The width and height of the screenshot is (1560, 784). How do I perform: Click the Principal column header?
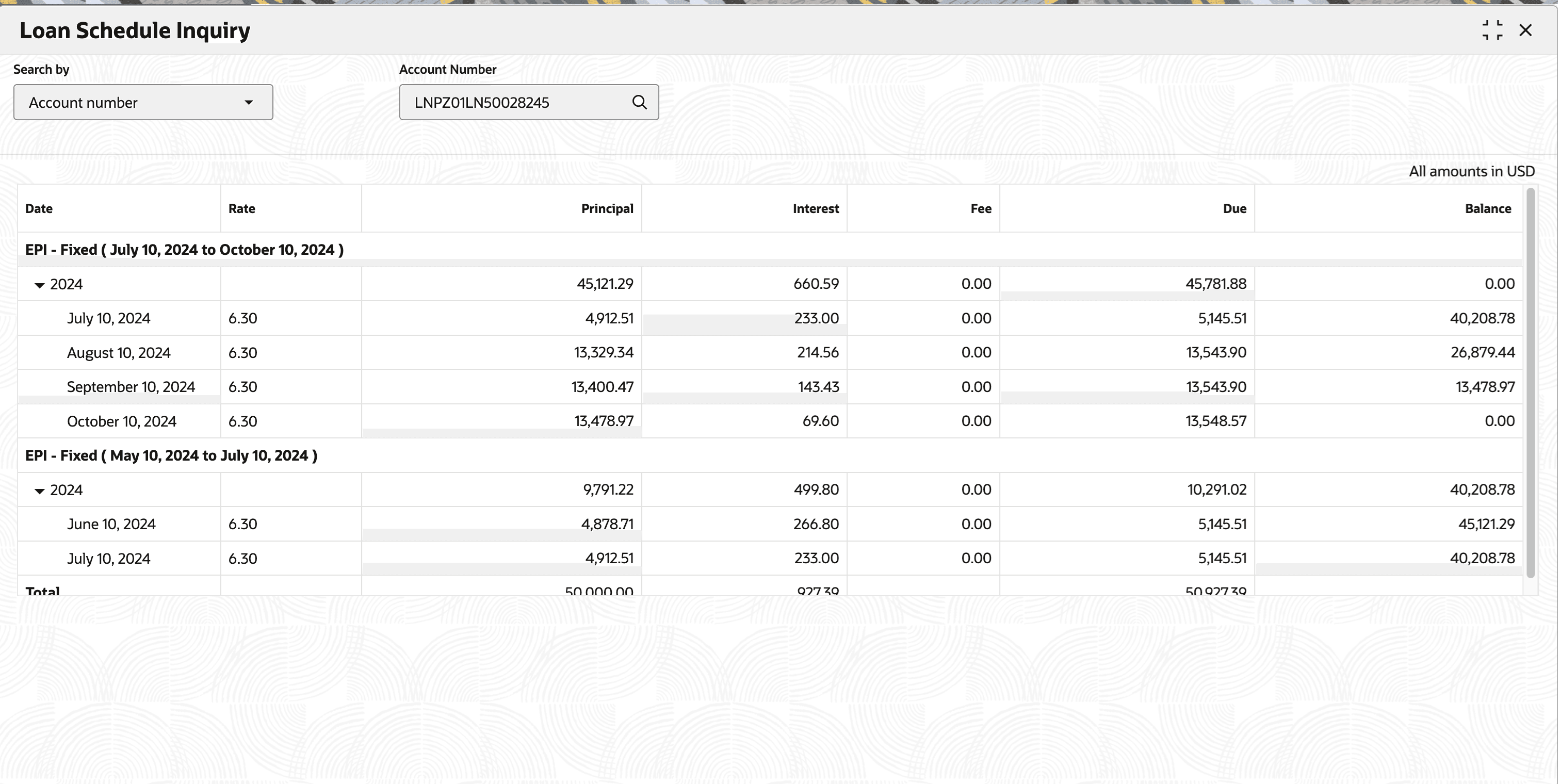pos(607,209)
